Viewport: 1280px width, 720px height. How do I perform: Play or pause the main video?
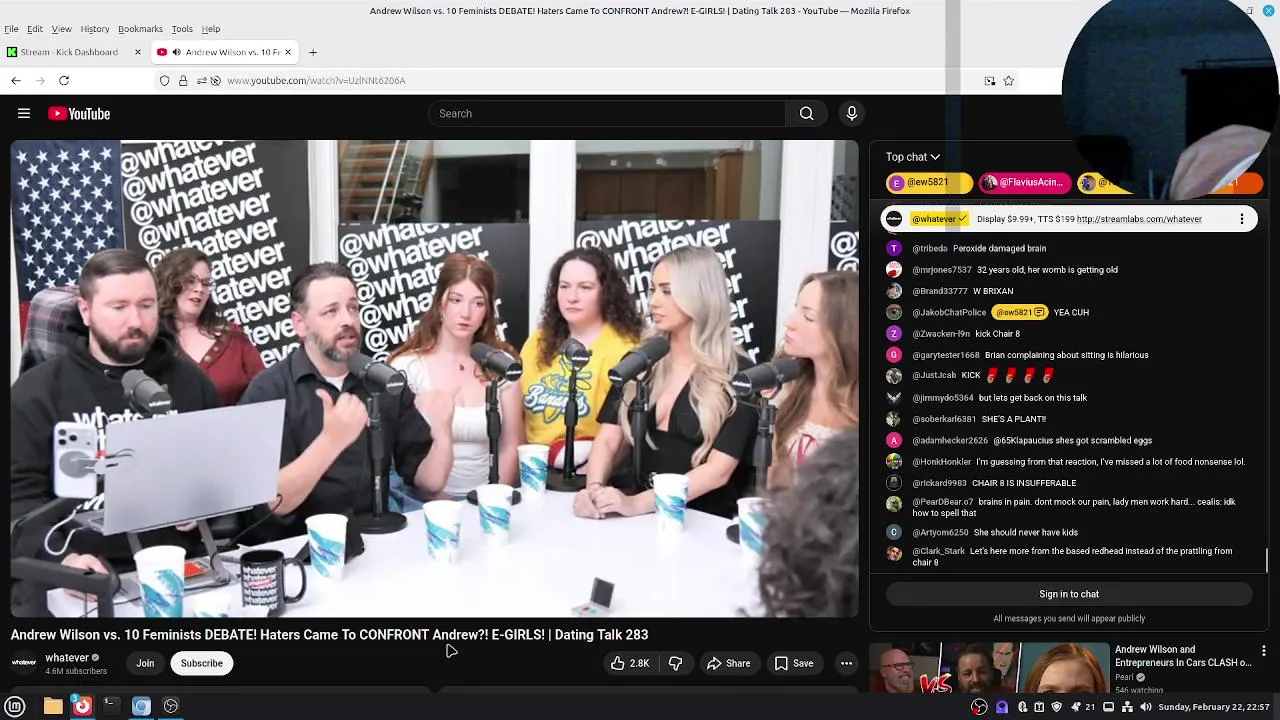pyautogui.click(x=435, y=378)
